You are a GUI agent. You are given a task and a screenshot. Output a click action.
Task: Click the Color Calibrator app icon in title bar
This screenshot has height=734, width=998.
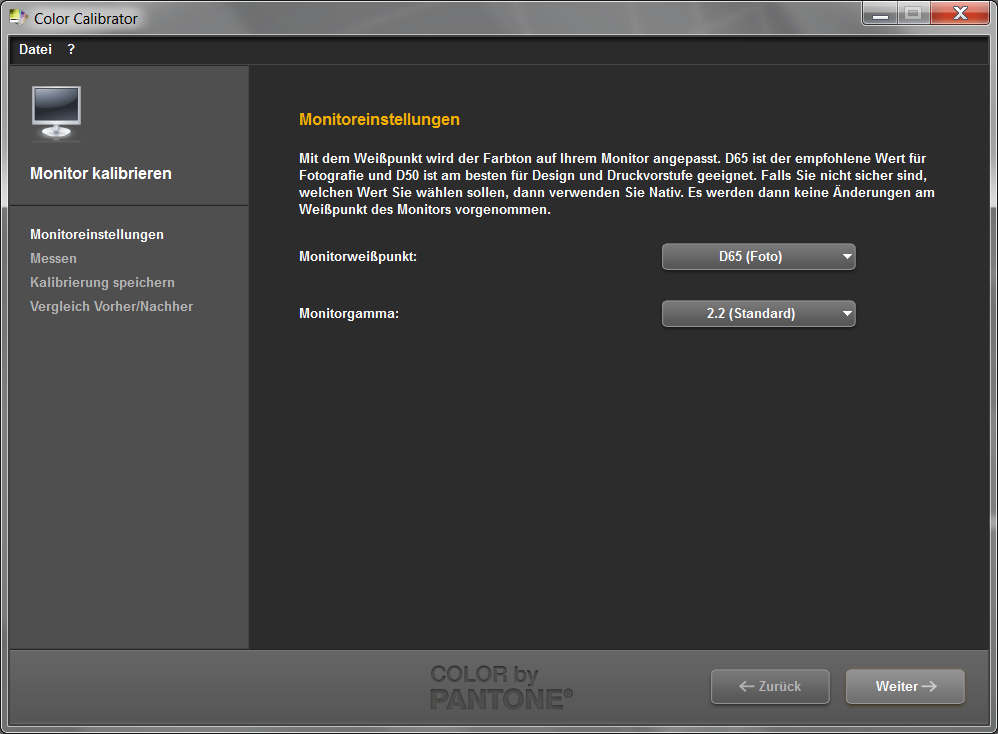(19, 18)
